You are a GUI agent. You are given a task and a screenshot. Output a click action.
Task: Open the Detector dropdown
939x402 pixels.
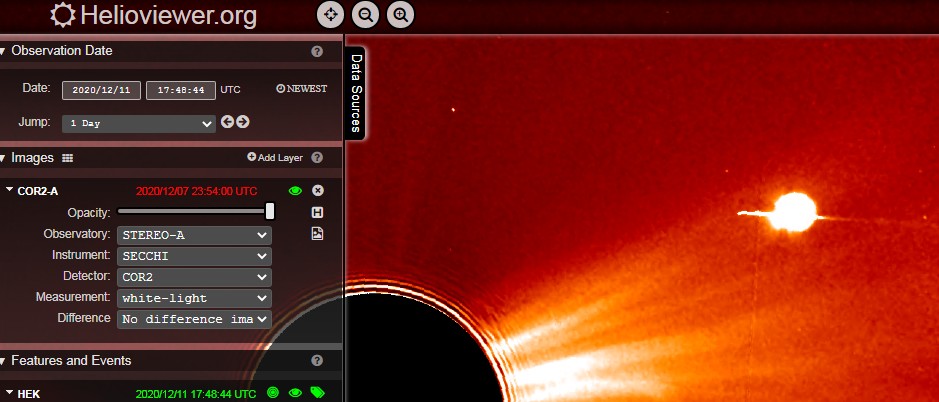pyautogui.click(x=195, y=277)
